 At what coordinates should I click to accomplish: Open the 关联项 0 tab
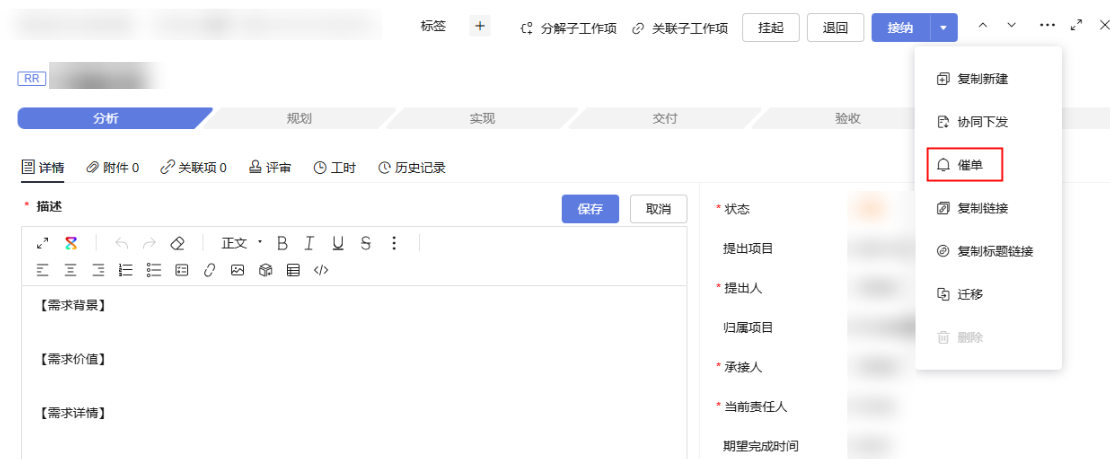point(193,168)
